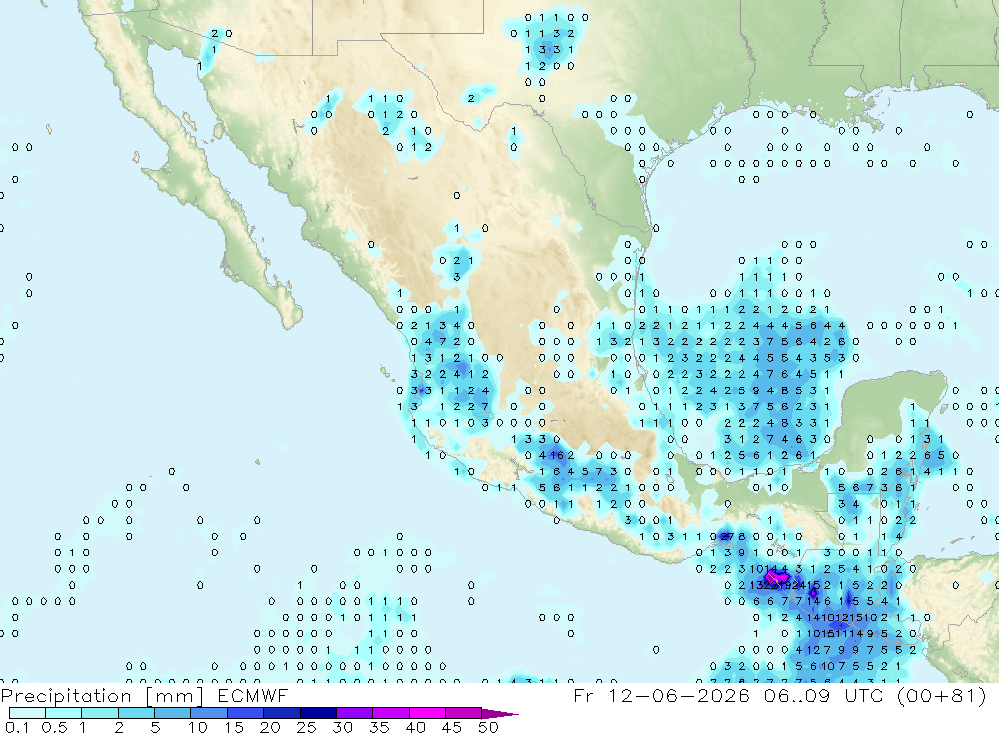Viewport: 1000px width, 733px height.
Task: Click the 25–30 mm navy legend swatch
Action: click(x=318, y=713)
